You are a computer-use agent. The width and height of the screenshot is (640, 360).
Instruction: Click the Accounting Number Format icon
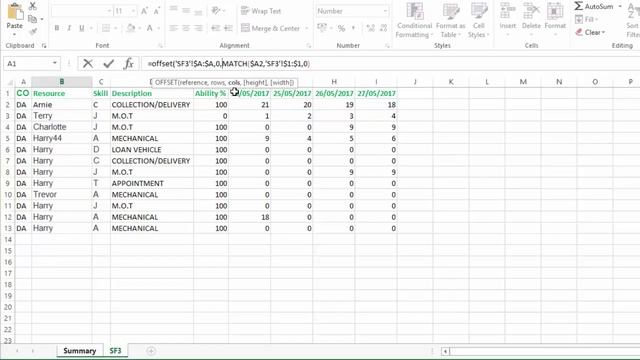322,28
